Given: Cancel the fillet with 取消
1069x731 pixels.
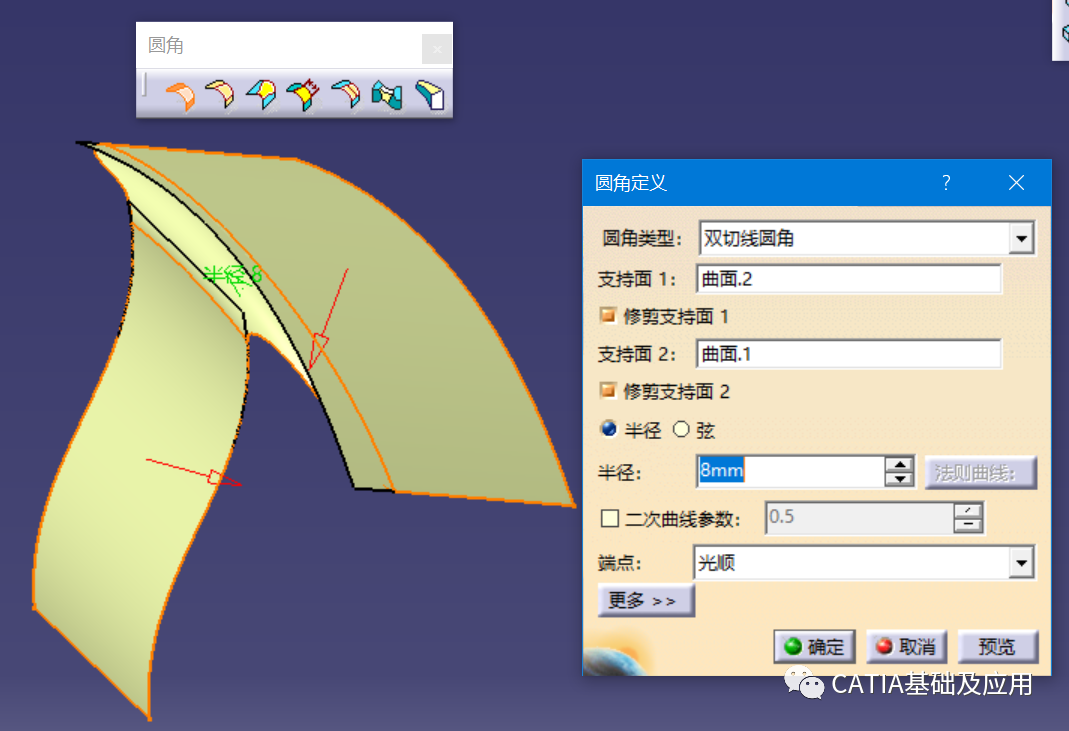Looking at the screenshot, I should tap(906, 646).
